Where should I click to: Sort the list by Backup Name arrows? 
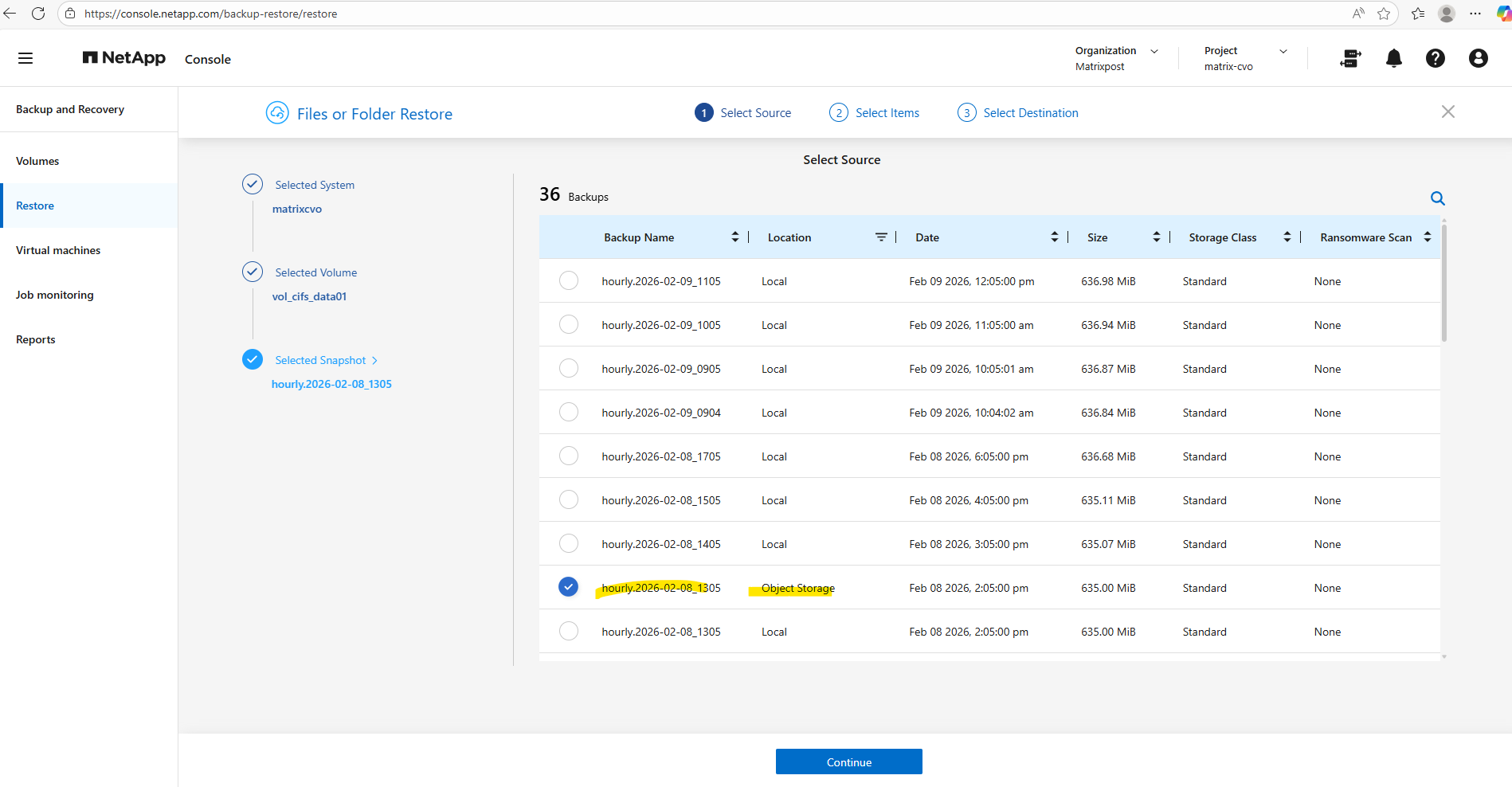tap(734, 237)
